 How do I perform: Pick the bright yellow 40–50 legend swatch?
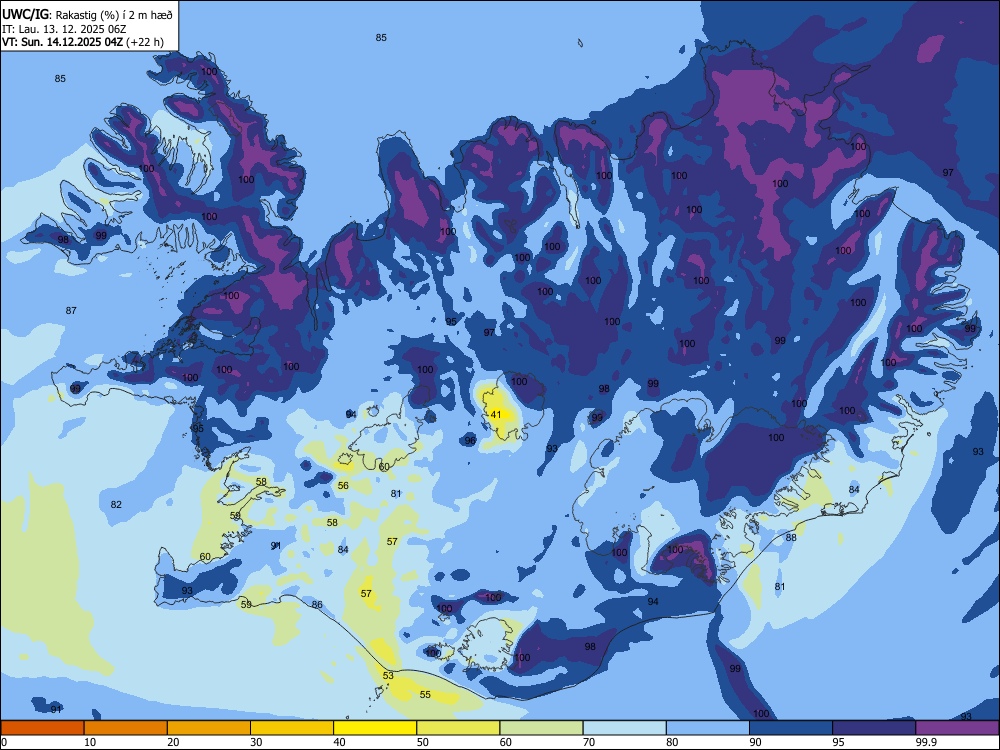point(375,728)
